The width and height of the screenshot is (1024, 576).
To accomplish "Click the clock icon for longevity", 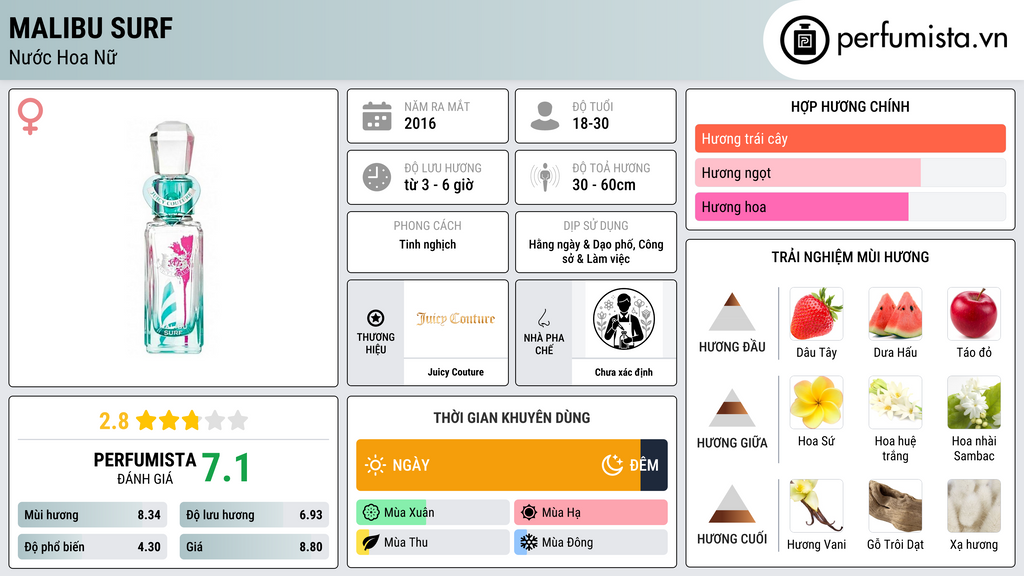I will point(377,177).
